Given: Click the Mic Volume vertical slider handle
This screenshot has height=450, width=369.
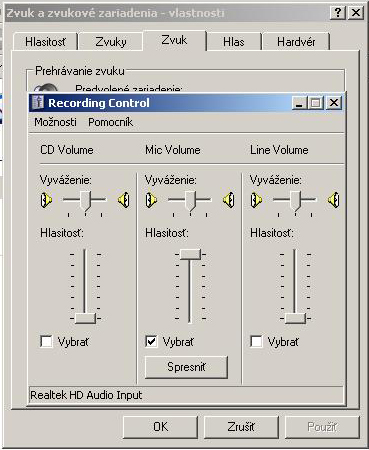Looking at the screenshot, I should [190, 254].
